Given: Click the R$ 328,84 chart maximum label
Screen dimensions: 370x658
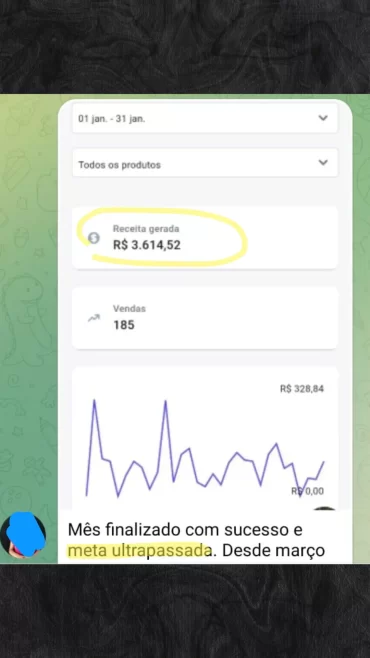Looking at the screenshot, I should pos(302,389).
